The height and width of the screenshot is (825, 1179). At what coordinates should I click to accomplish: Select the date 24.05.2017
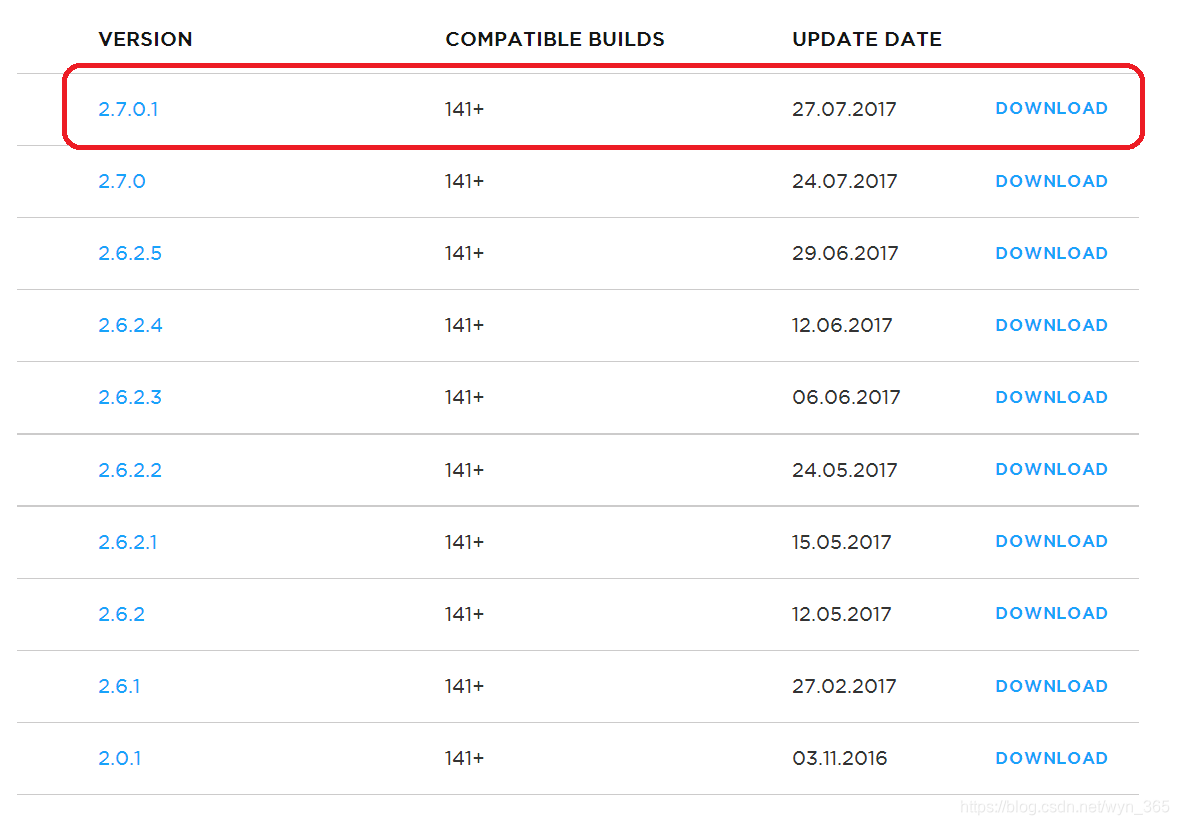[844, 470]
